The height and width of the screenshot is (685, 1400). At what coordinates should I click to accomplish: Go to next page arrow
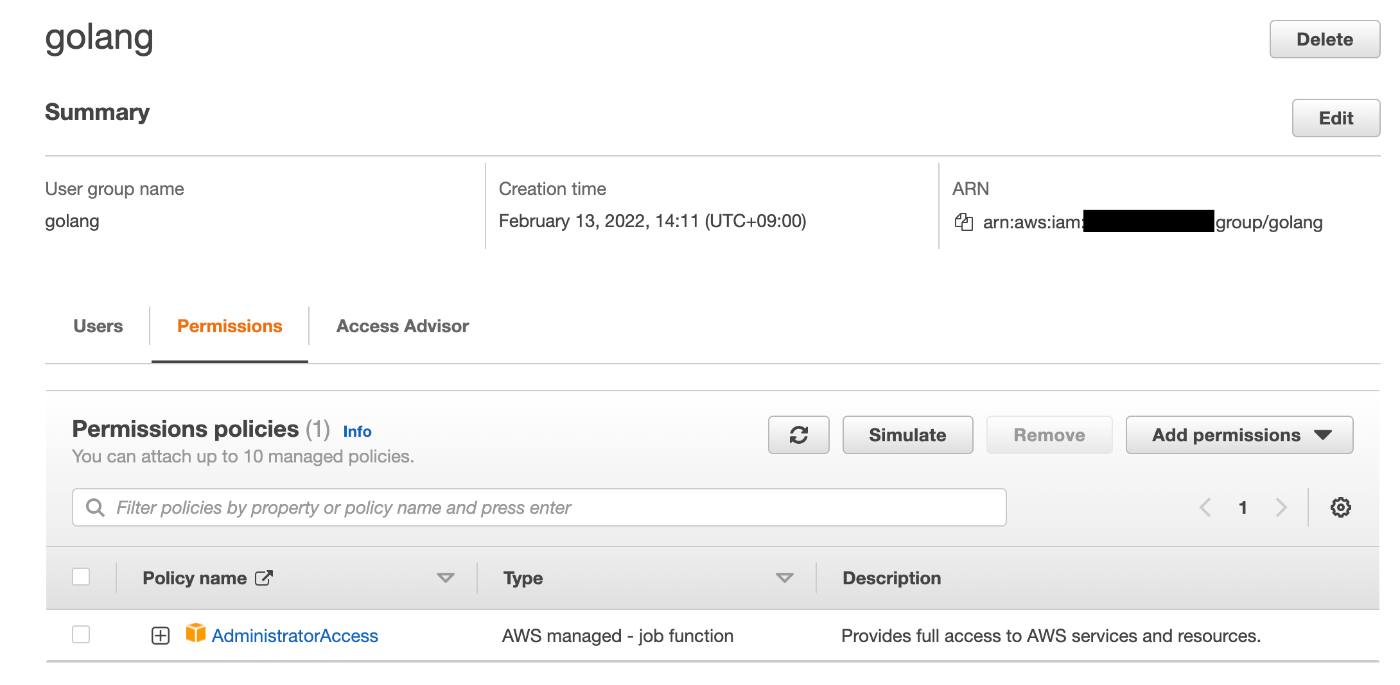[x=1281, y=508]
